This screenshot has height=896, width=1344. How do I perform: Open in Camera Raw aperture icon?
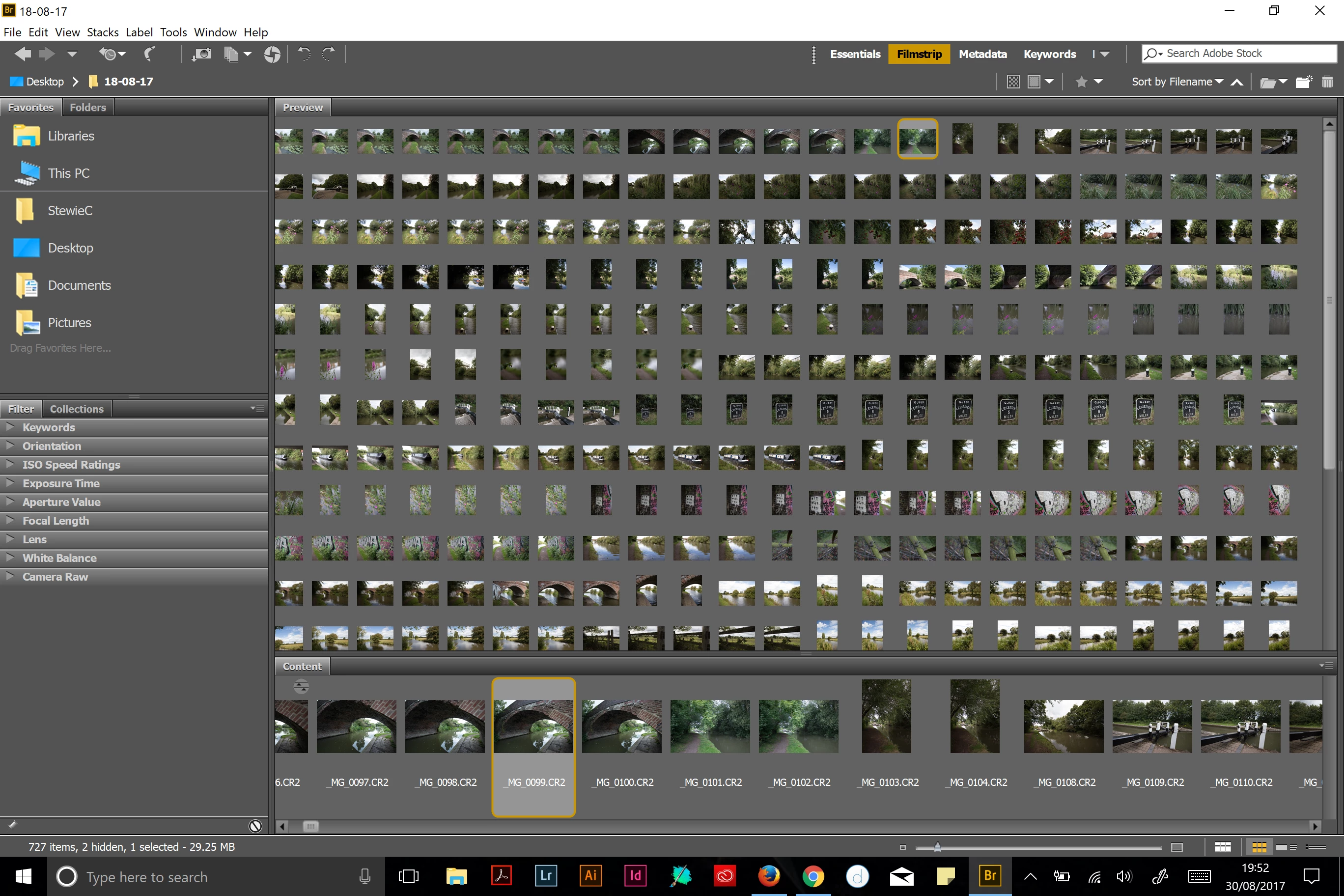point(272,54)
